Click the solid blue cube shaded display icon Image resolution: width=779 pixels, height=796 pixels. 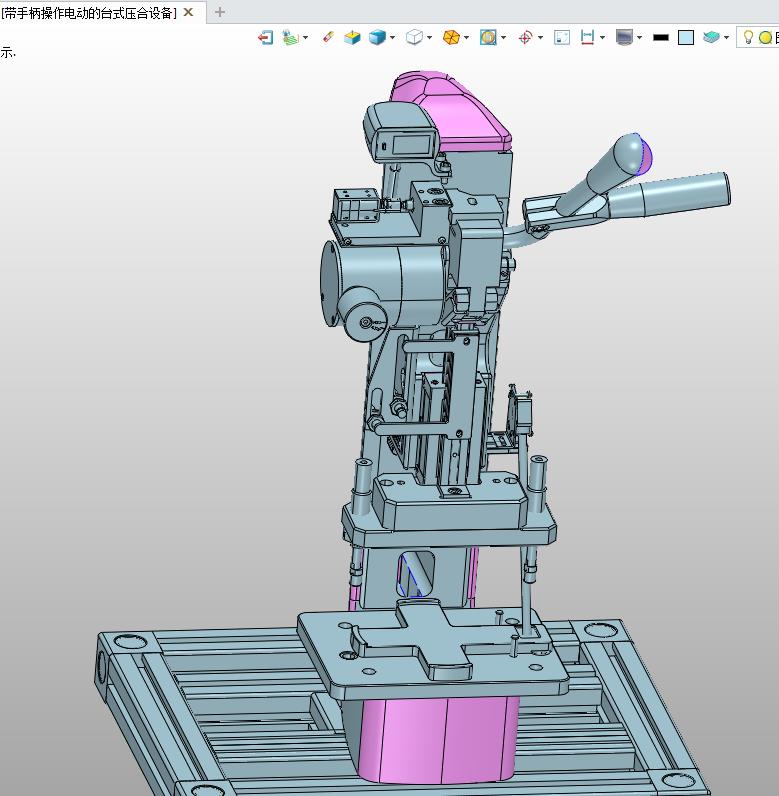point(377,38)
